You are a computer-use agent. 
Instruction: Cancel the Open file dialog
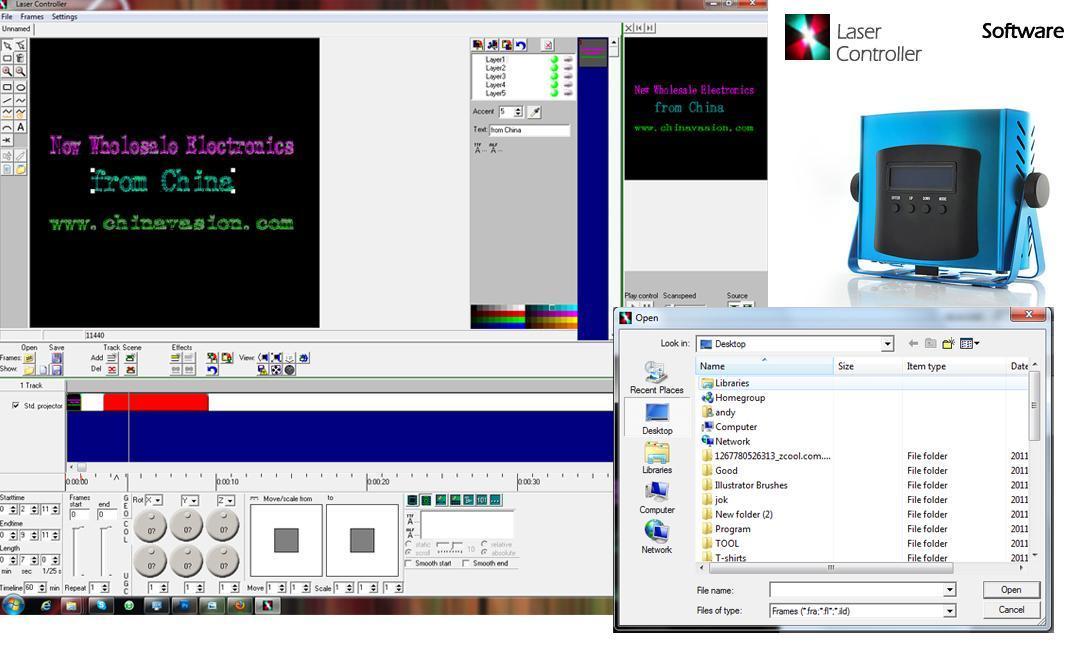pyautogui.click(x=1011, y=610)
